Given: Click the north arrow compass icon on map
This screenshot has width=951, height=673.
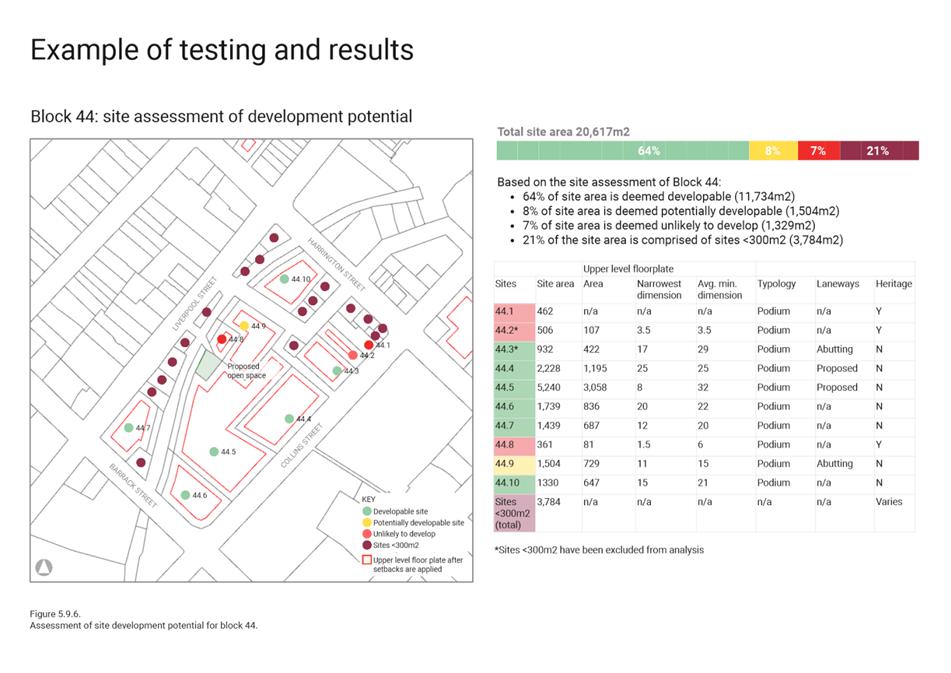Looking at the screenshot, I should pos(44,566).
